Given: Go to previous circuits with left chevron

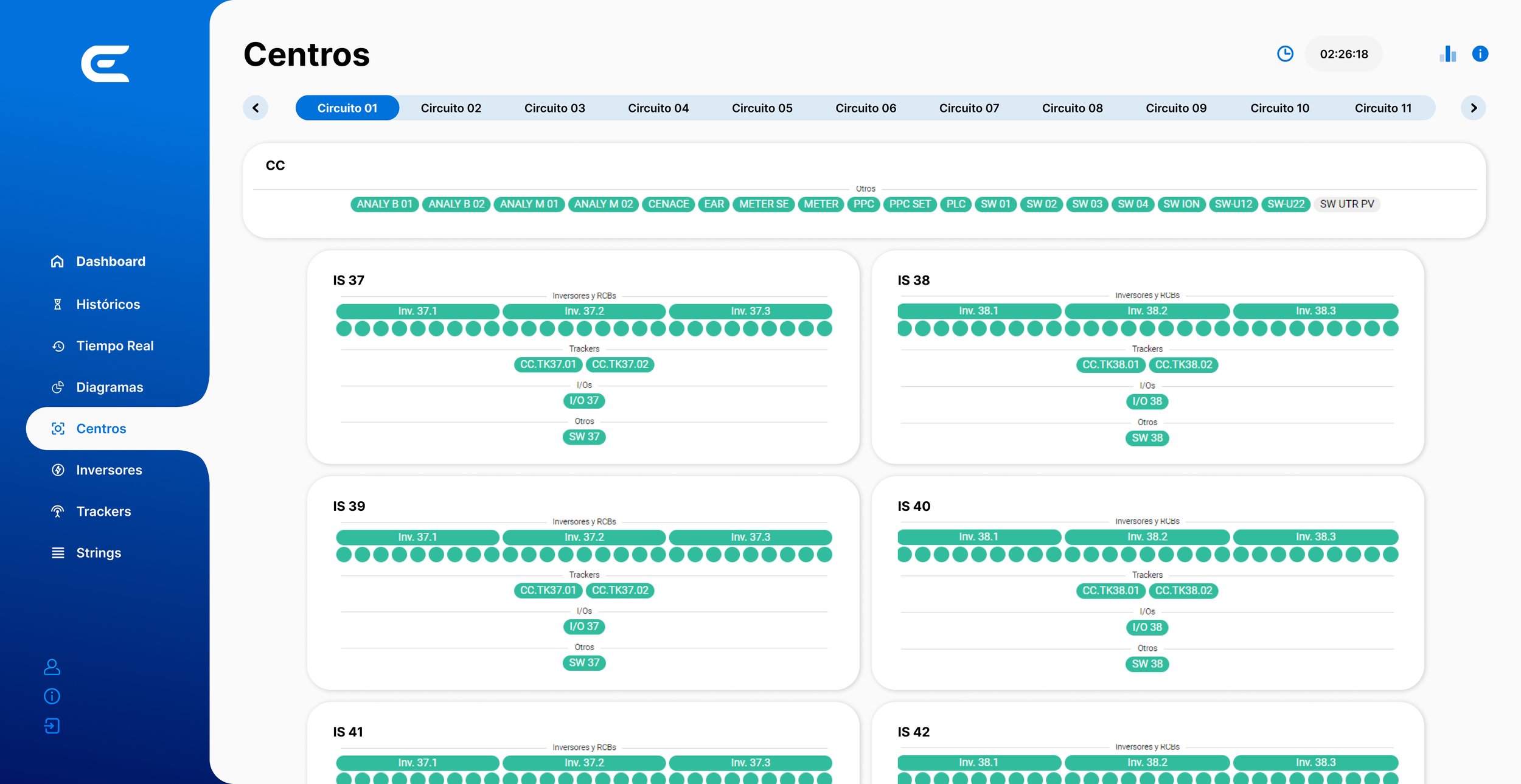Looking at the screenshot, I should click(256, 108).
